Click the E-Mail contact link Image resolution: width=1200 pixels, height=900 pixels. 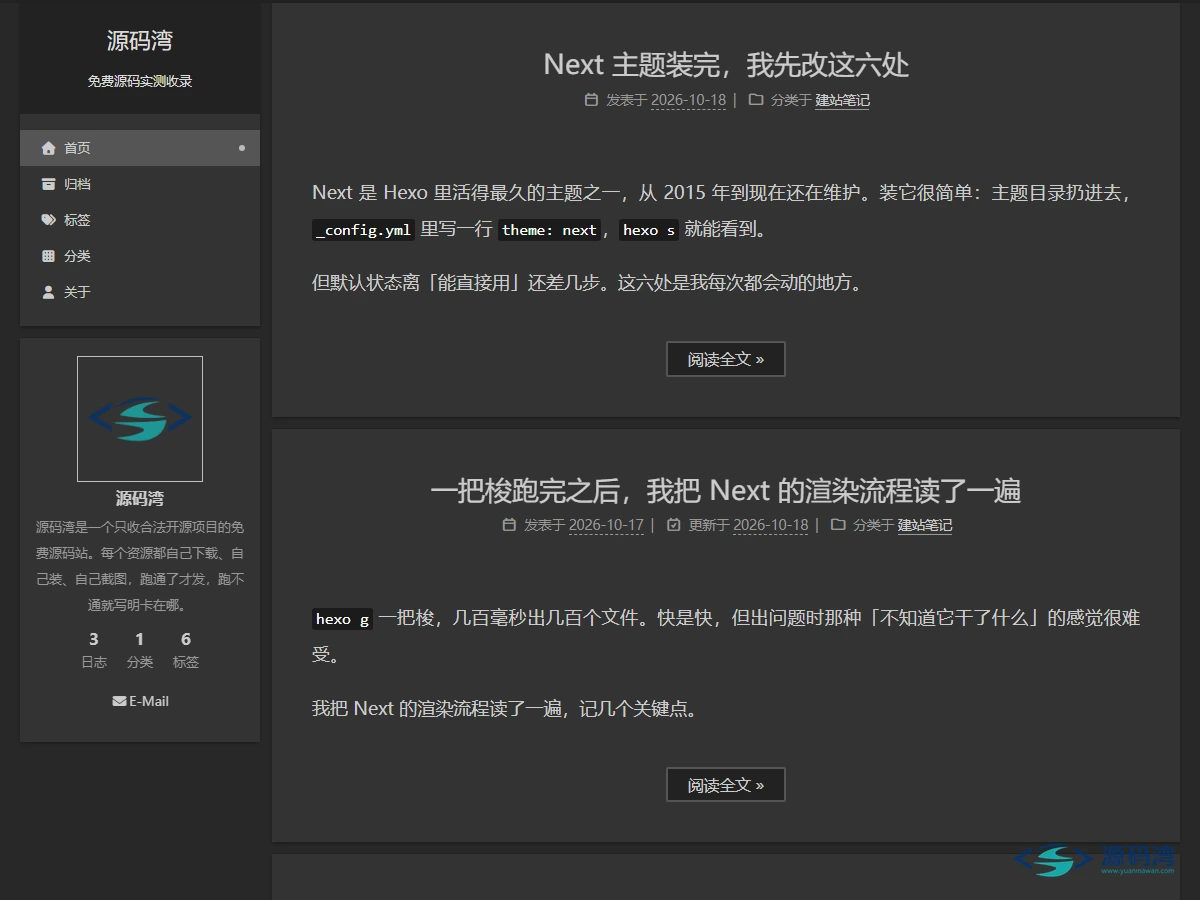[140, 701]
